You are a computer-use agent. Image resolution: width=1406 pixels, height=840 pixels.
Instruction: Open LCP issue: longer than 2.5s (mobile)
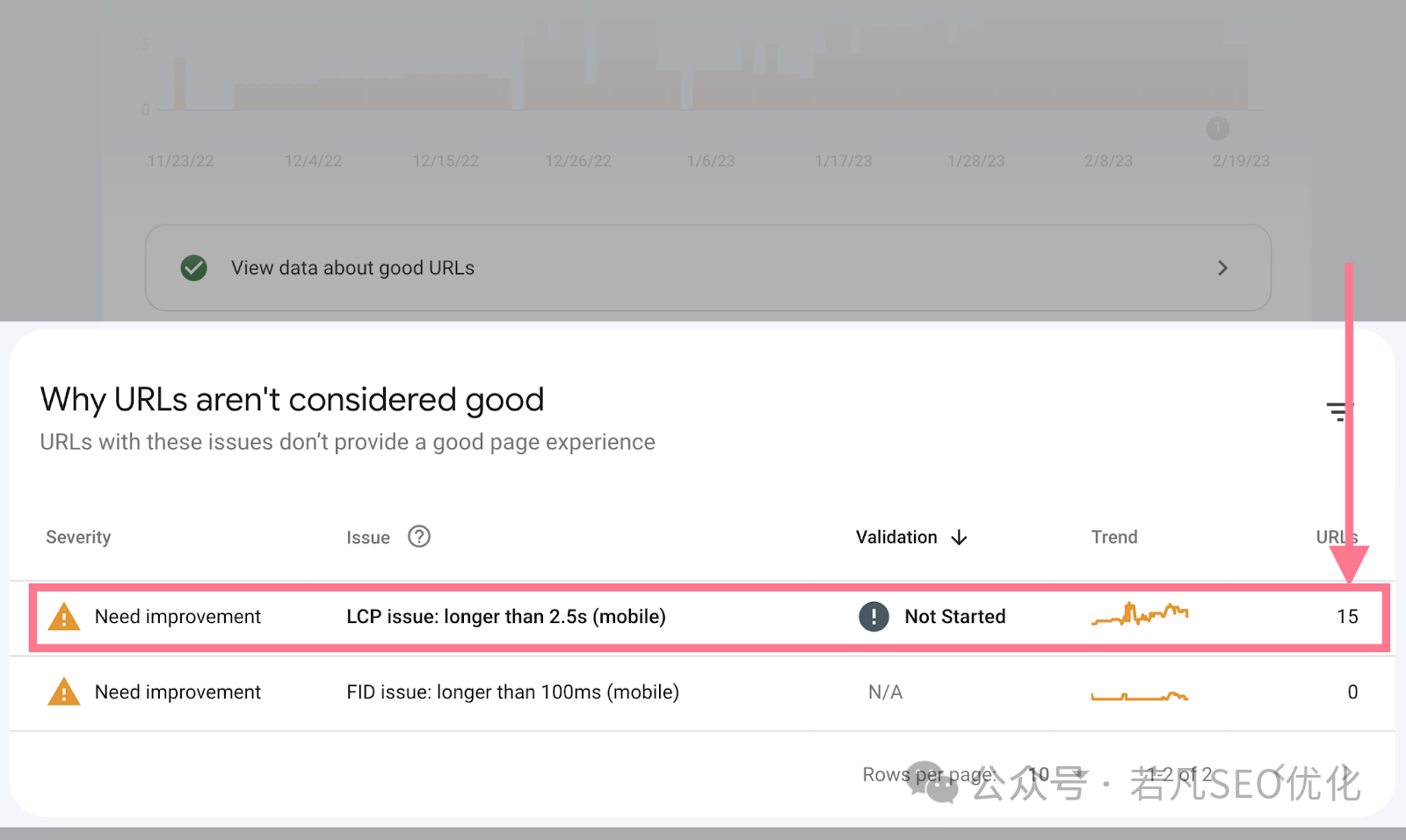tap(506, 617)
